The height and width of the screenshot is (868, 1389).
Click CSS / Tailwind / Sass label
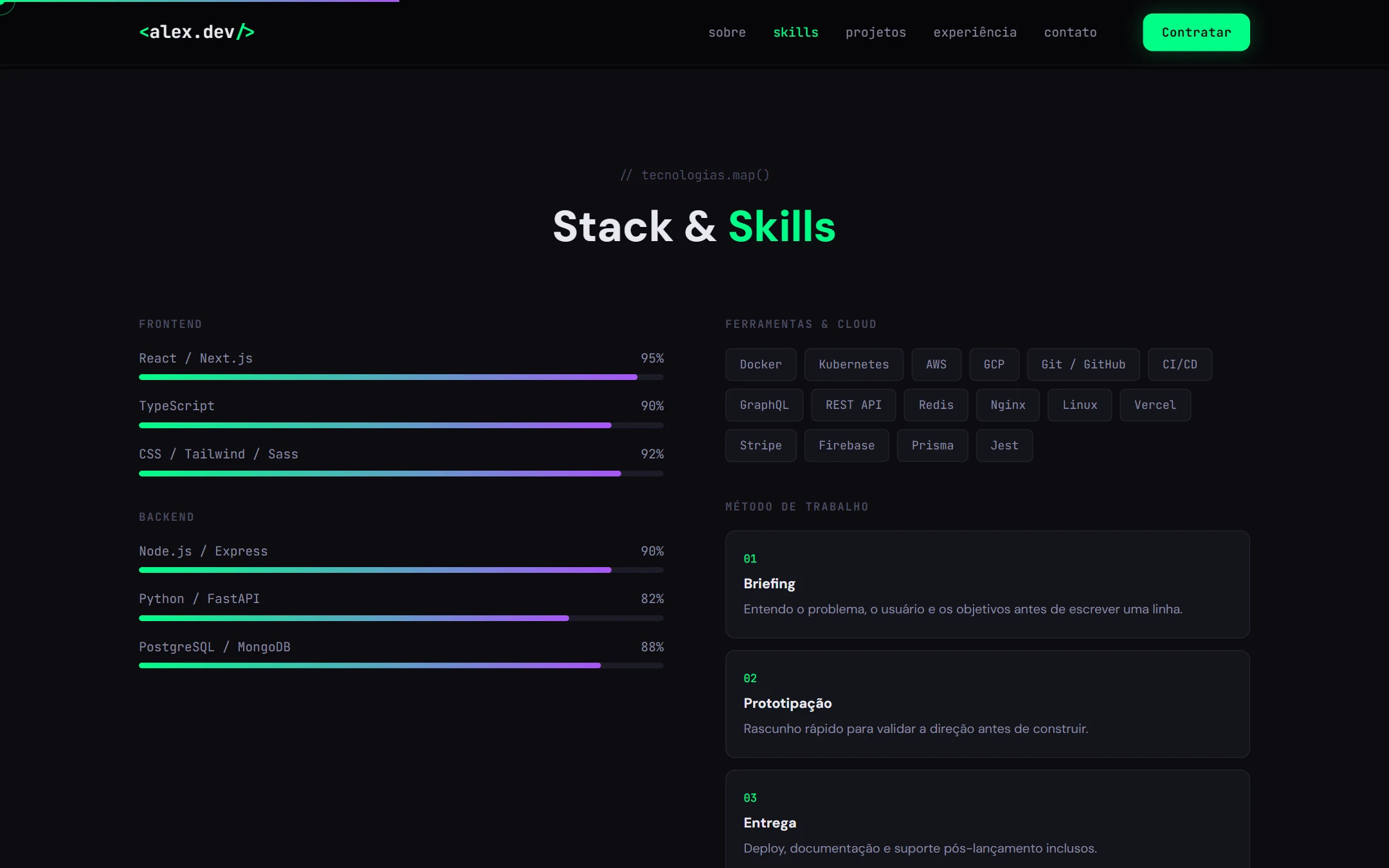click(219, 454)
